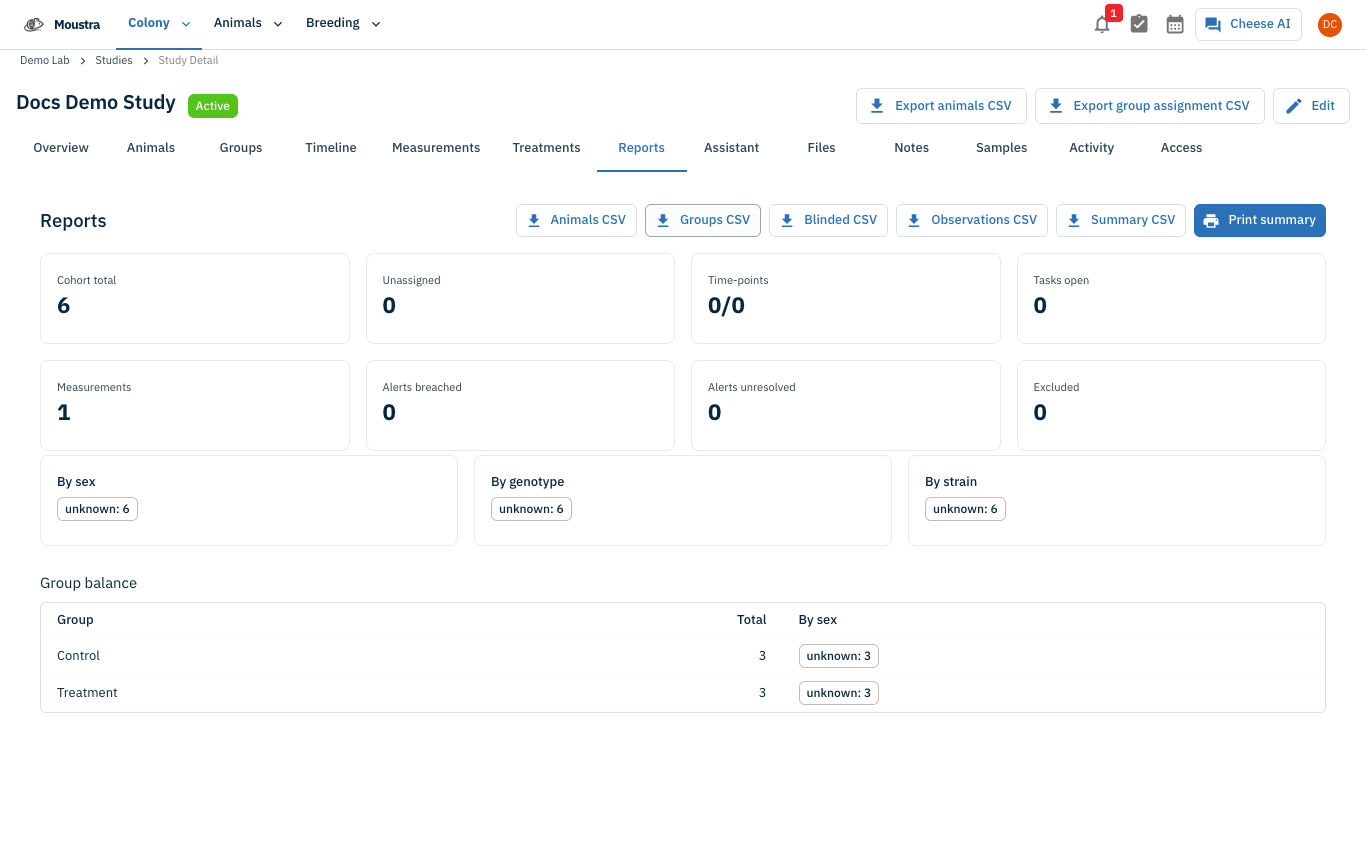Switch to the study Animals tab
This screenshot has width=1366, height=854.
(x=151, y=148)
